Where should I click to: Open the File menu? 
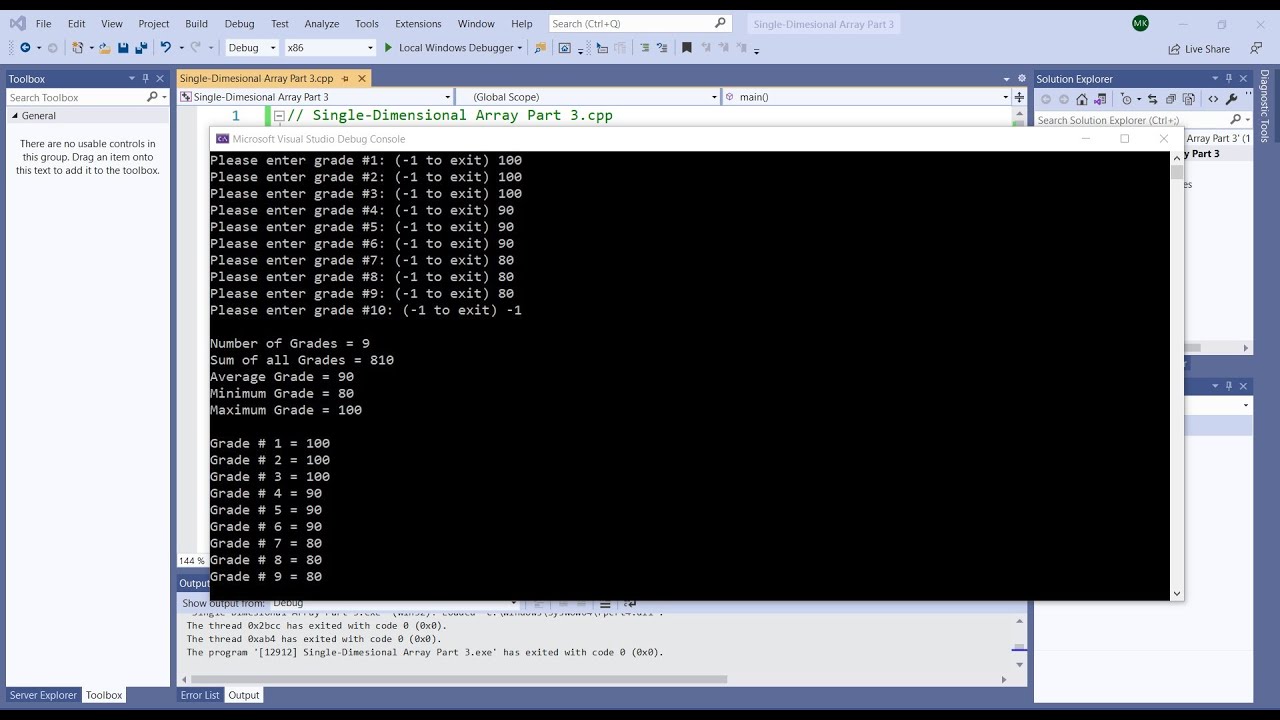tap(43, 23)
